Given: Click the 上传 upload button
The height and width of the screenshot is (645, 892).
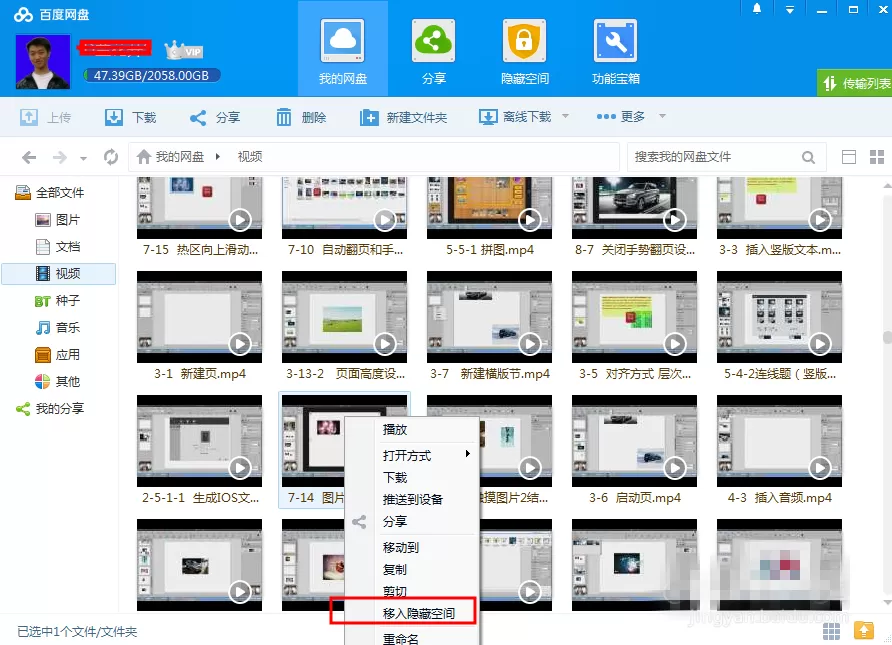Looking at the screenshot, I should [46, 117].
